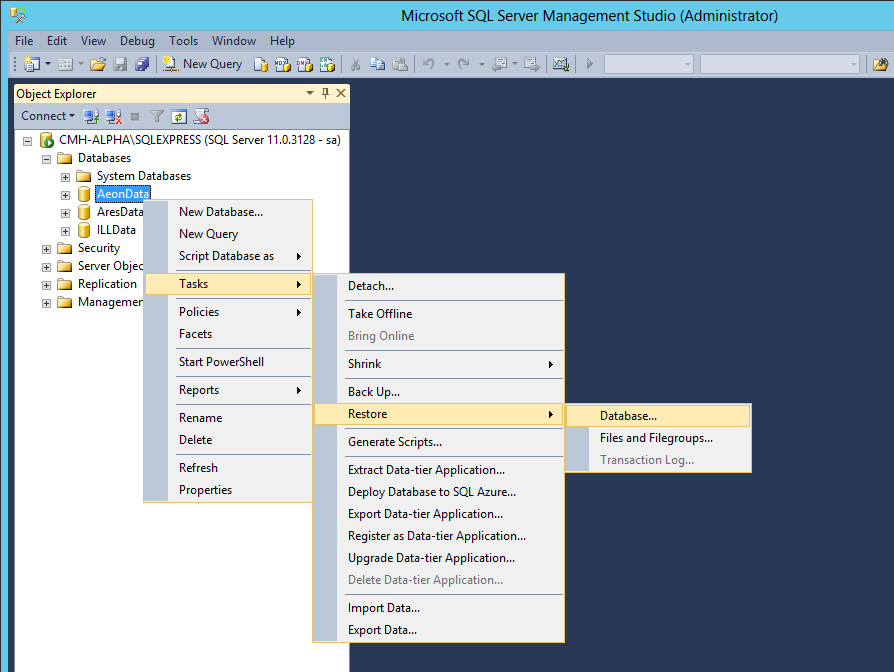Open Activity Monitor from the toolbar

click(x=561, y=63)
